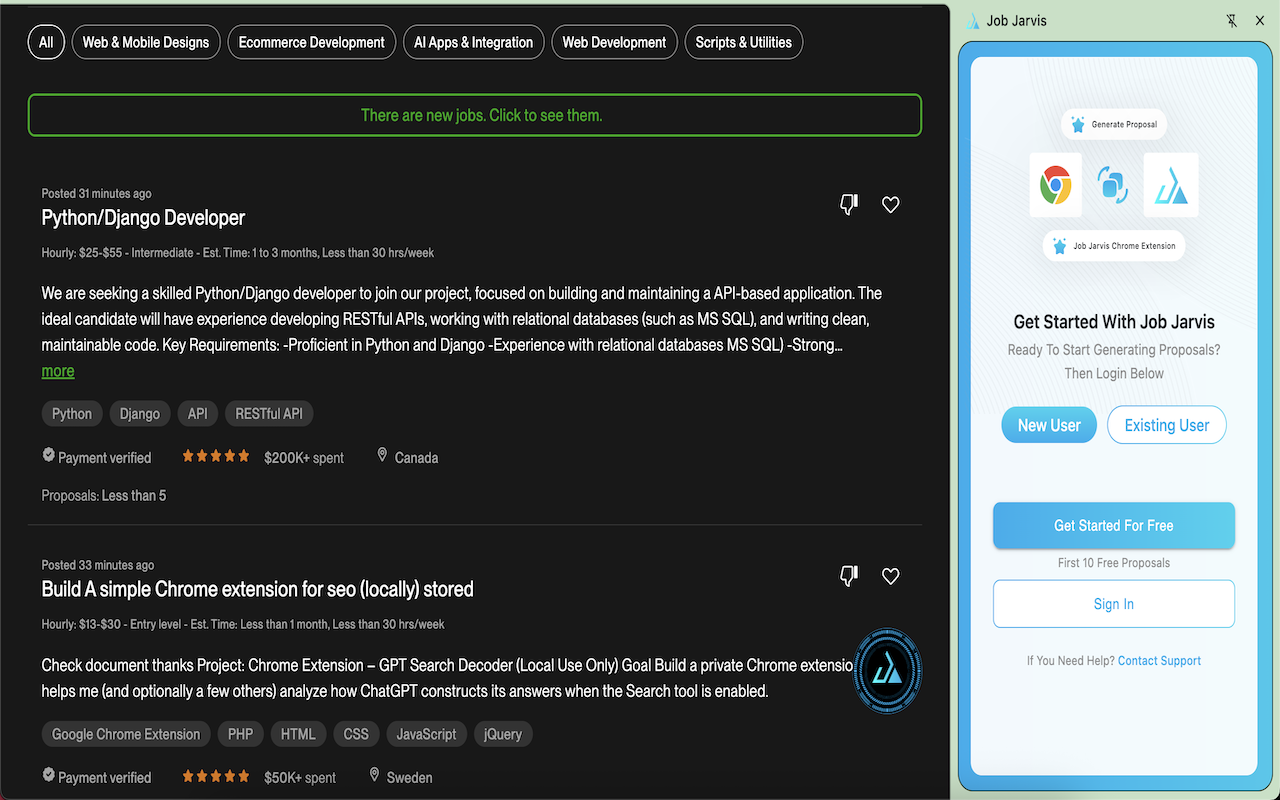Click the location pin next to Sweden
The image size is (1280, 800).
(374, 776)
